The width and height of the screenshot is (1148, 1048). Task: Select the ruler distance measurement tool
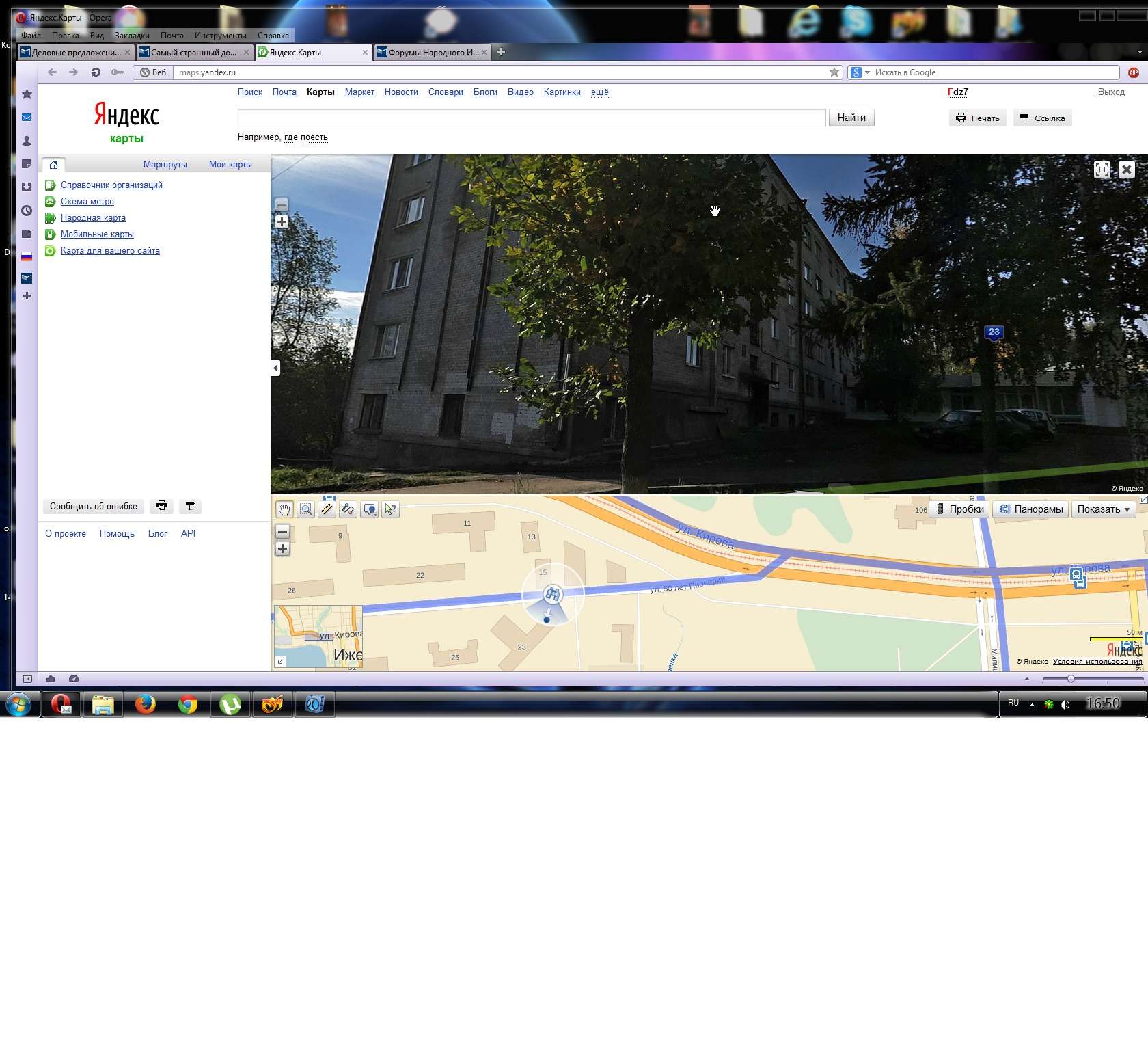tap(327, 509)
